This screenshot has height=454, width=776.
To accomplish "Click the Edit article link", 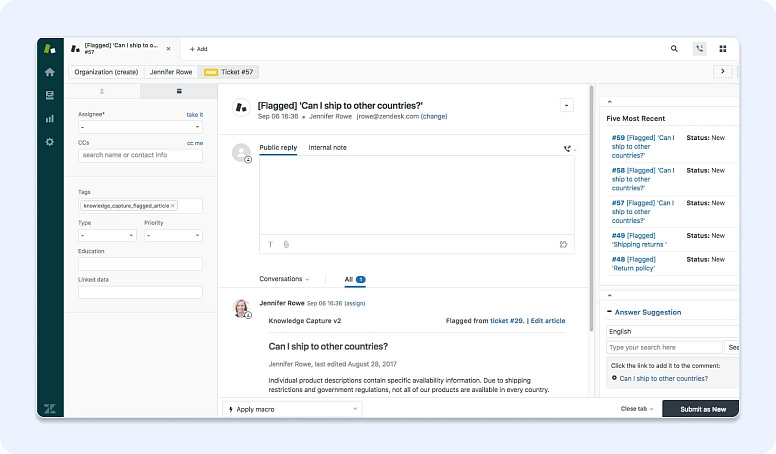I will click(547, 321).
